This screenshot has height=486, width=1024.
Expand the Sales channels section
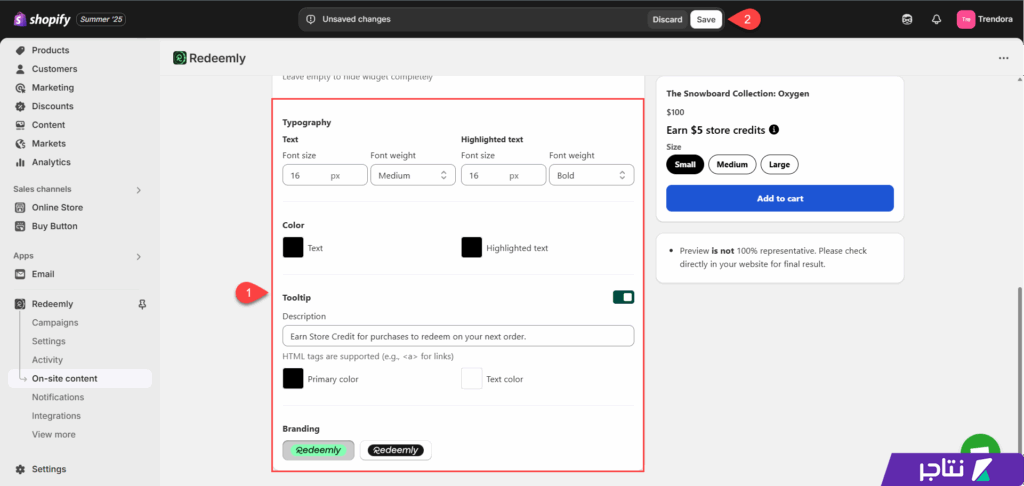pos(138,190)
